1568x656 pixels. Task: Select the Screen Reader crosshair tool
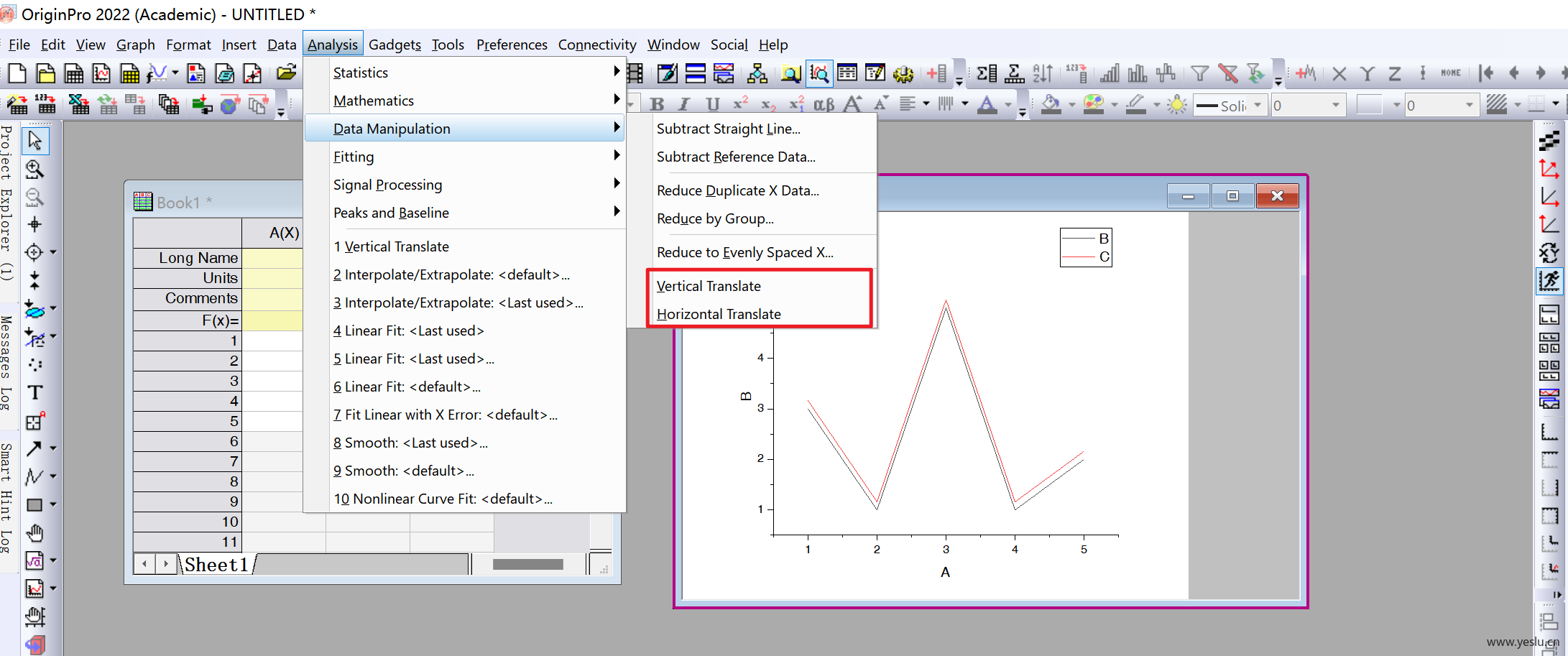point(34,225)
